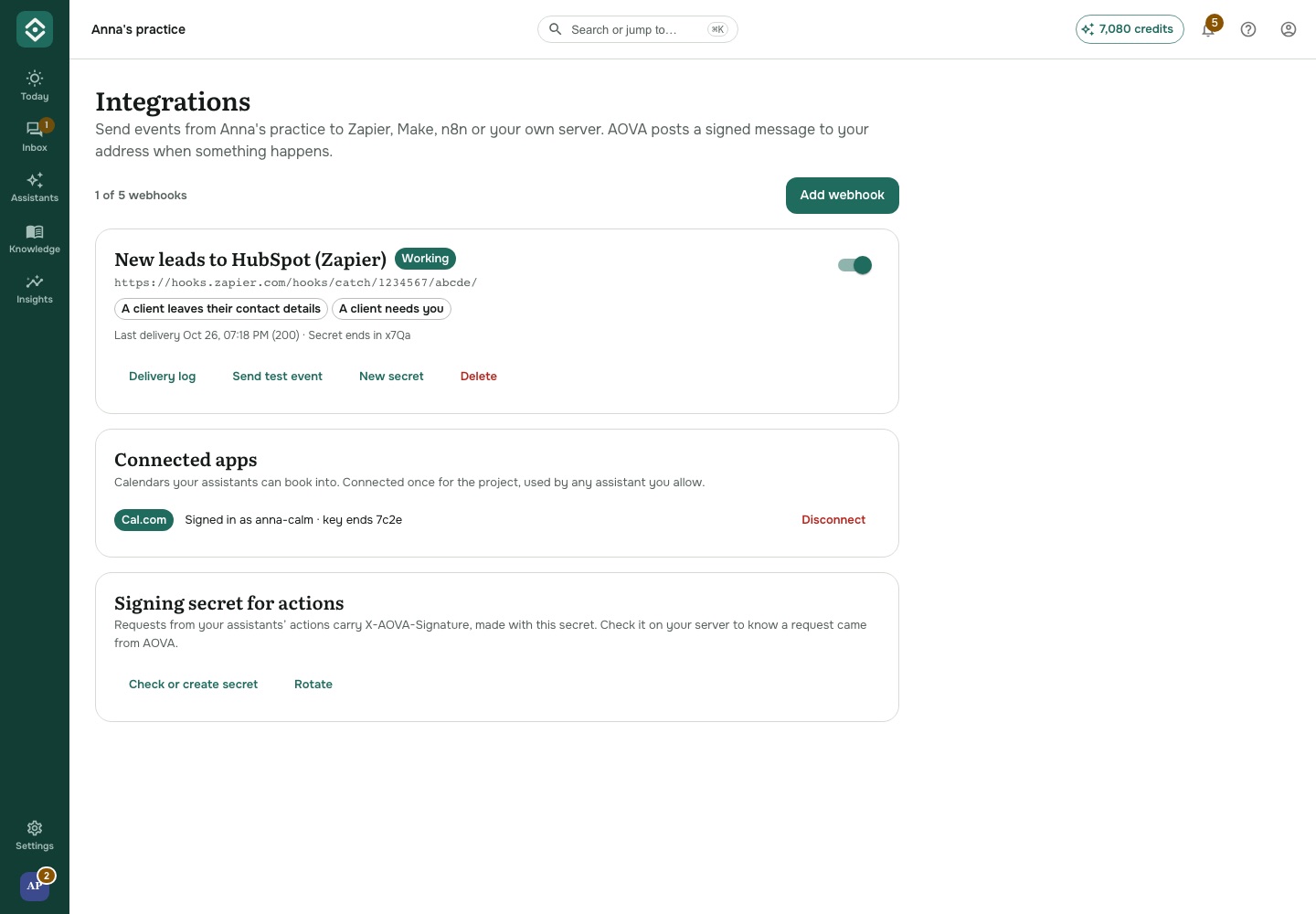Click the 'Signing secret for actions' heading
This screenshot has width=1316, height=914.
coord(229,603)
